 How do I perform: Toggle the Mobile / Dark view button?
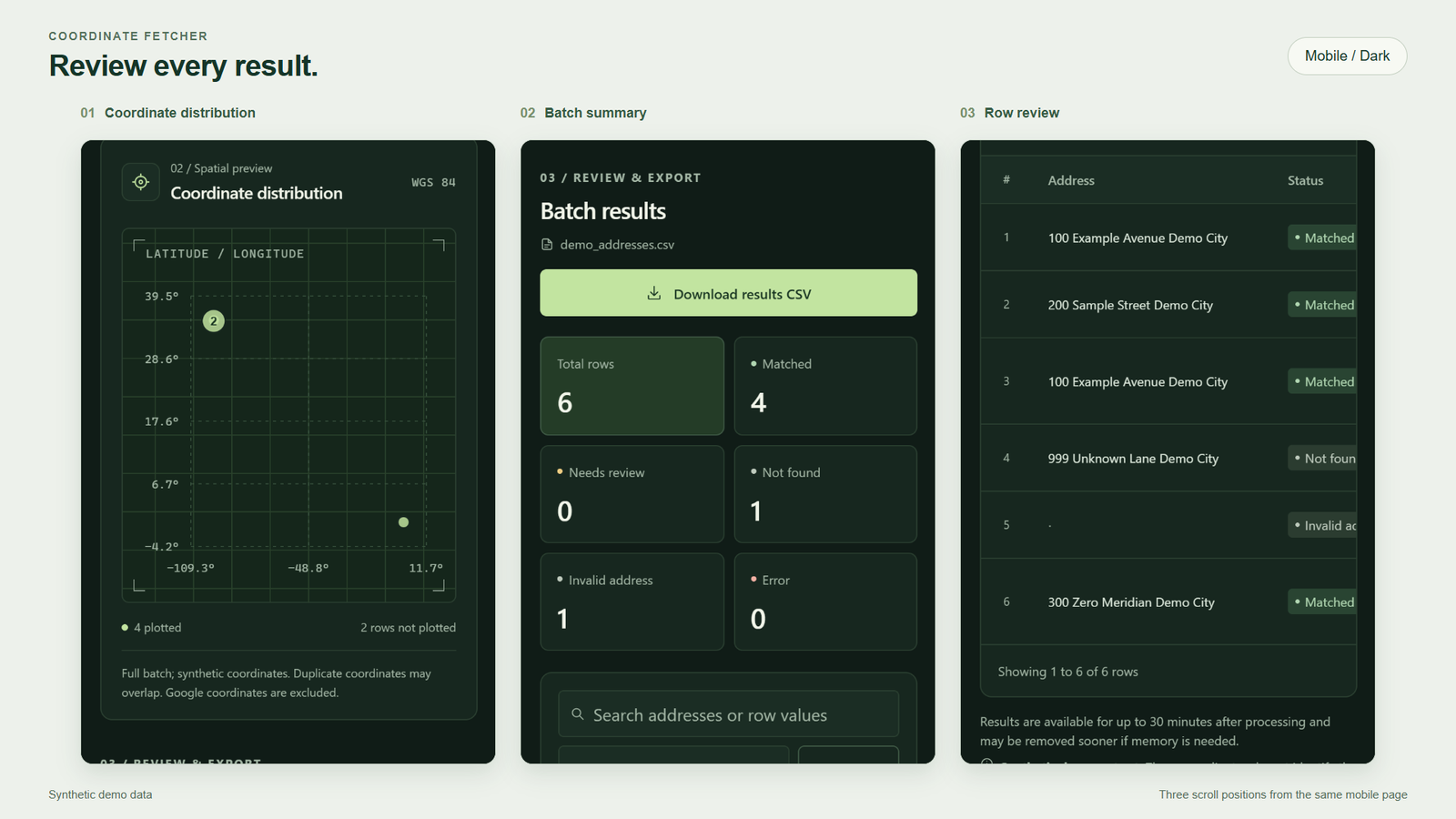point(1347,56)
